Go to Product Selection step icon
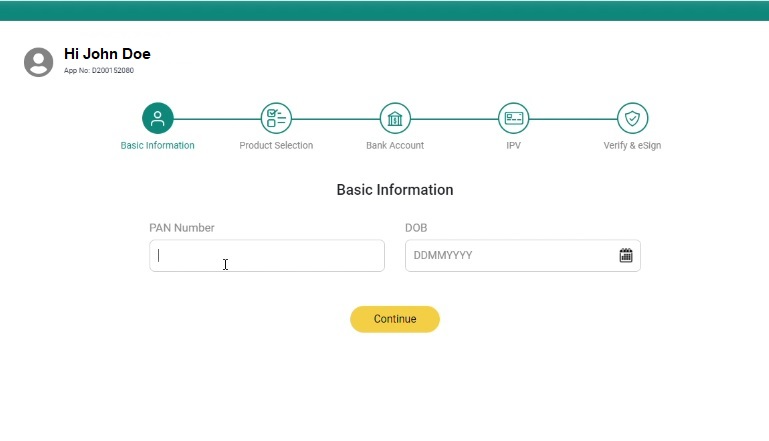The width and height of the screenshot is (769, 441). pyautogui.click(x=276, y=118)
